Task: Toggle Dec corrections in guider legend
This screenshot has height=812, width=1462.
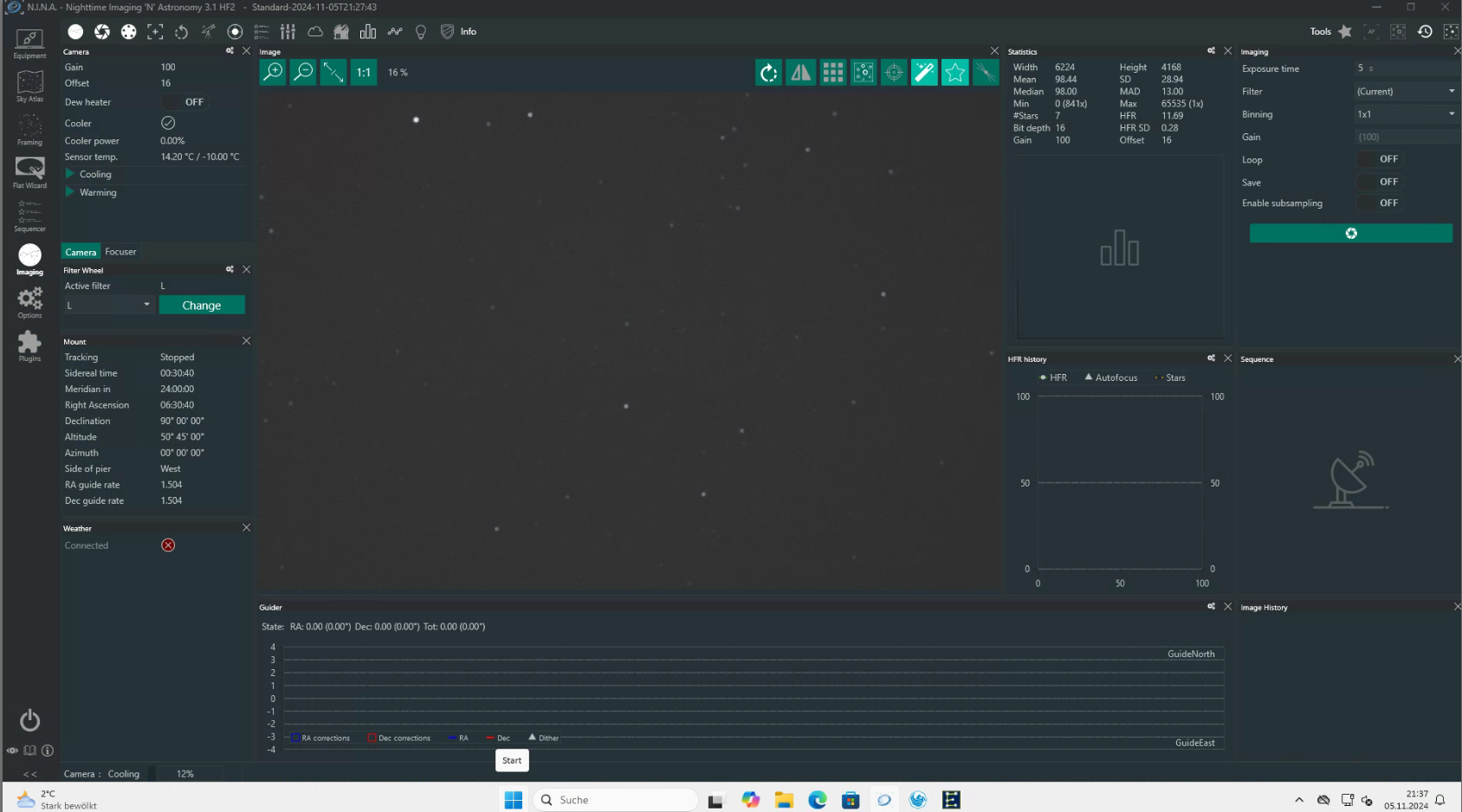Action: 399,738
